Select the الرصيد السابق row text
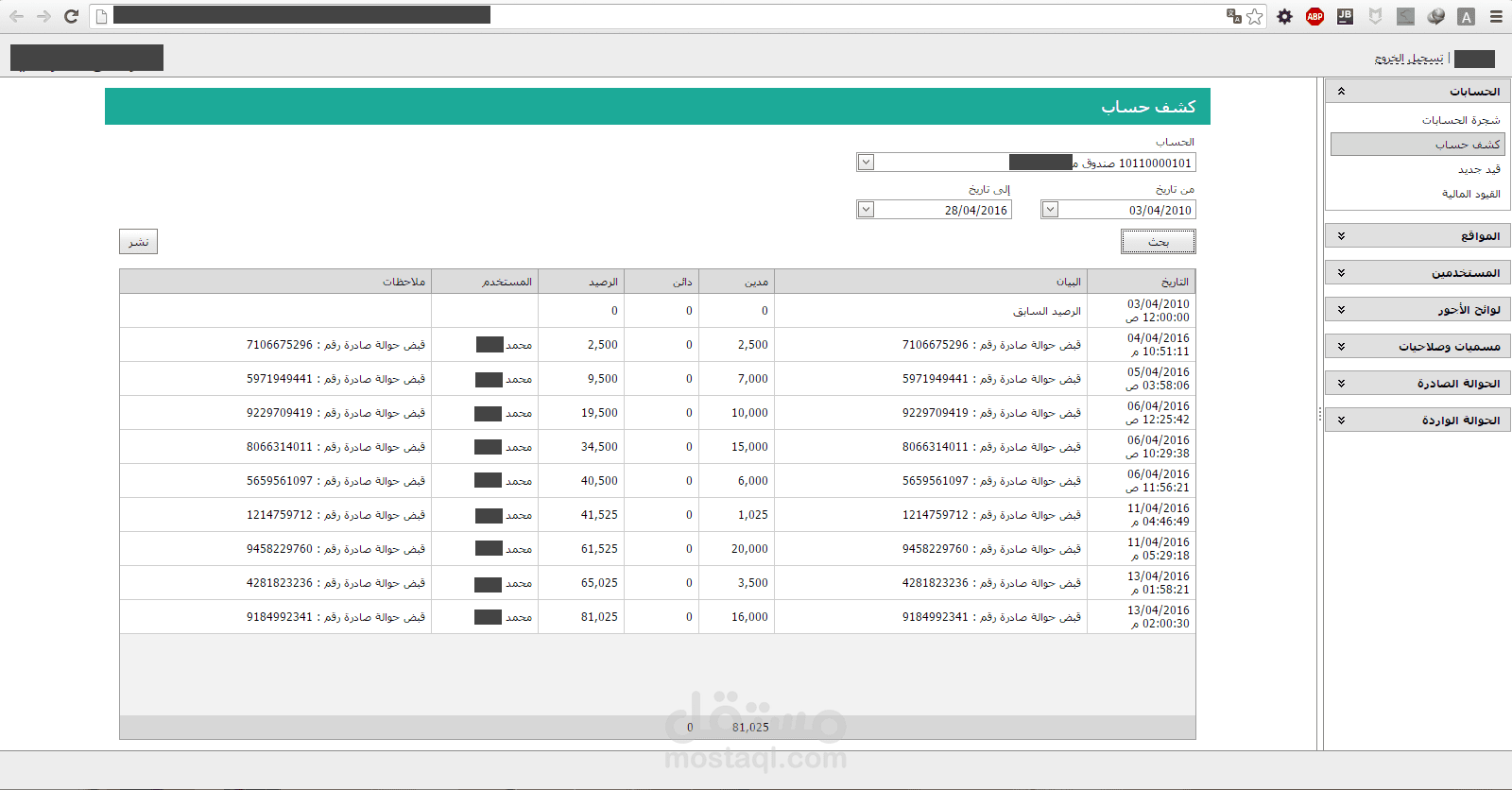This screenshot has height=790, width=1512. click(1047, 311)
